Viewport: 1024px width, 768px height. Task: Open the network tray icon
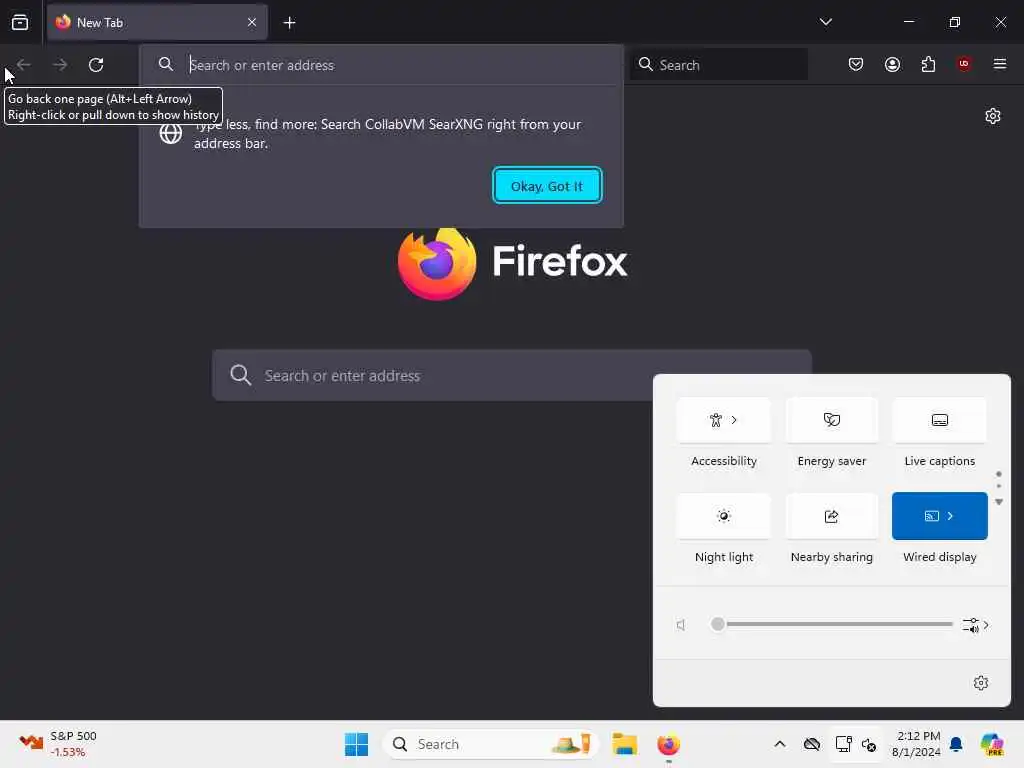pos(843,744)
